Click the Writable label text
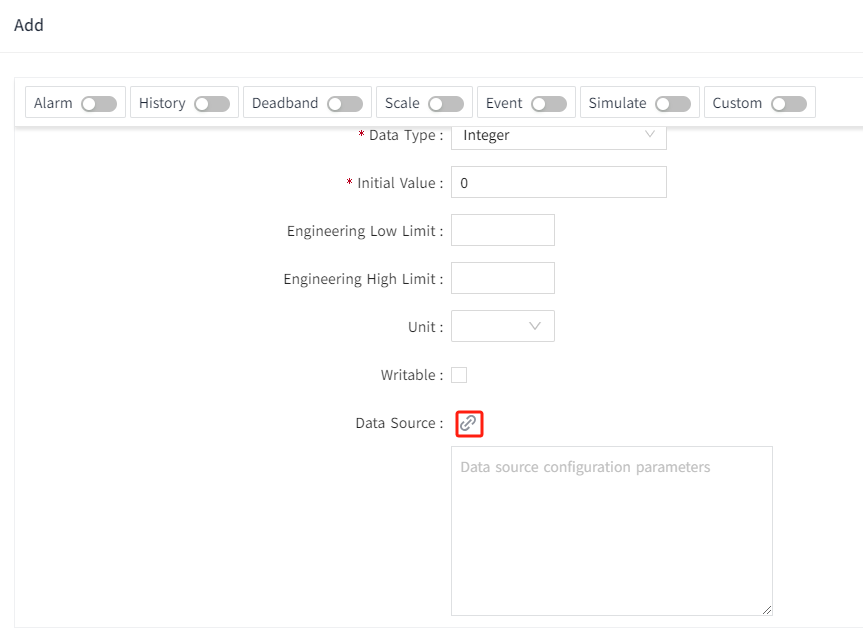The height and width of the screenshot is (630, 863). (410, 376)
